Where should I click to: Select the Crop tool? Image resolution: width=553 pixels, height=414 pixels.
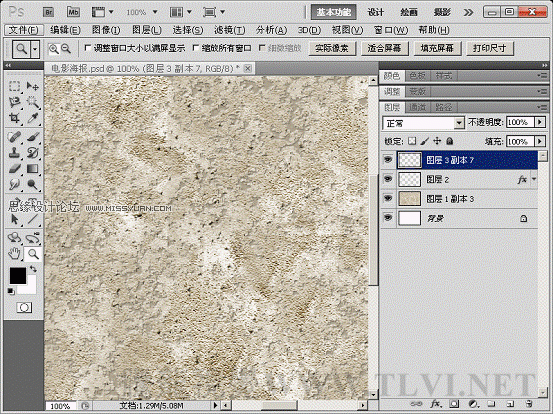coord(14,118)
